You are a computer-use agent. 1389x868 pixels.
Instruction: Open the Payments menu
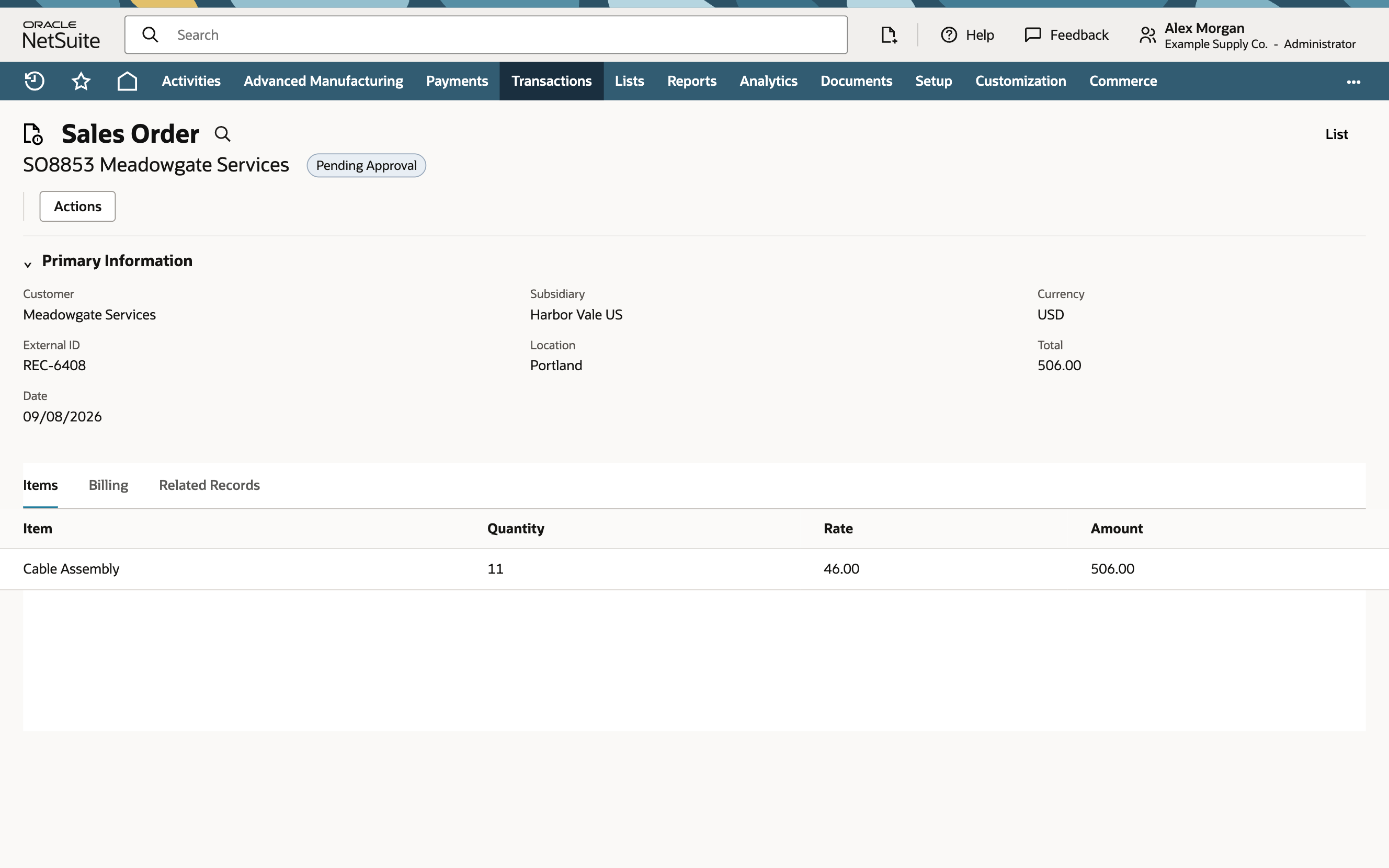point(457,81)
